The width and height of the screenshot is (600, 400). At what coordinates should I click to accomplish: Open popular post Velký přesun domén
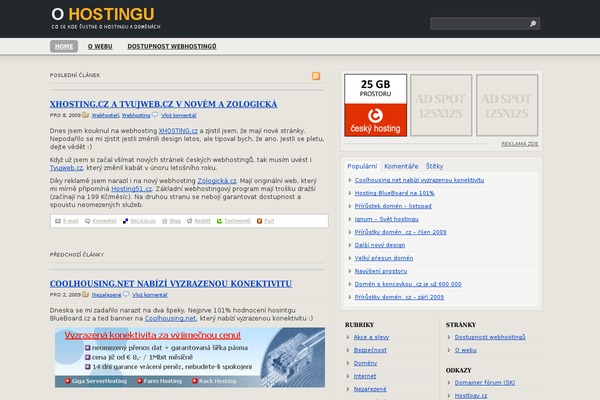pyautogui.click(x=383, y=258)
